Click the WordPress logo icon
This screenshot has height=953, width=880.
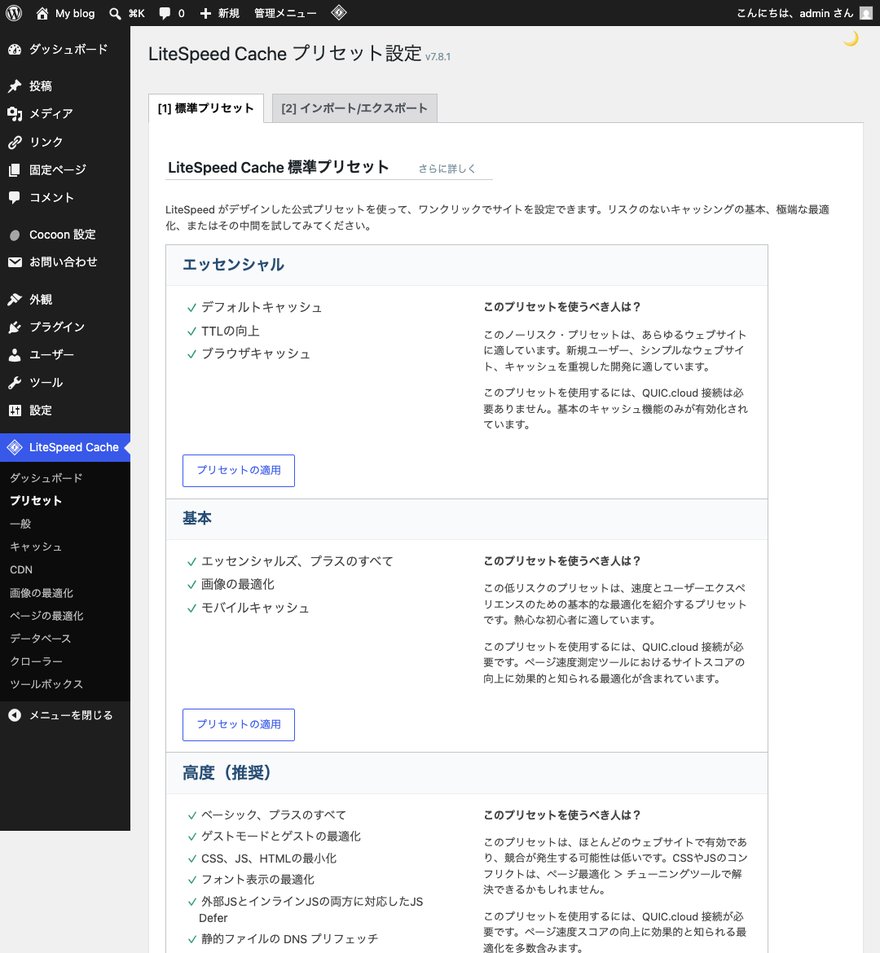pyautogui.click(x=14, y=13)
